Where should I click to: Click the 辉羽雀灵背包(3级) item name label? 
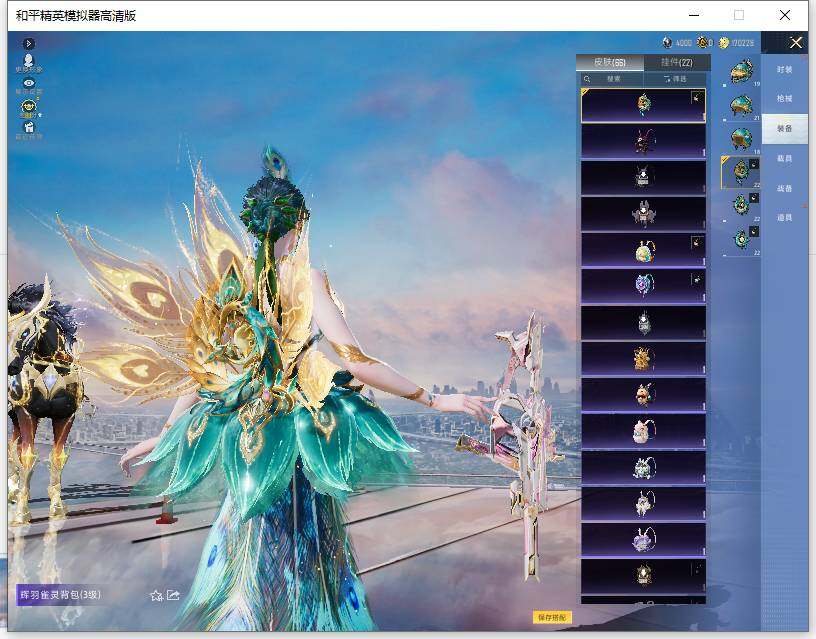coord(60,595)
